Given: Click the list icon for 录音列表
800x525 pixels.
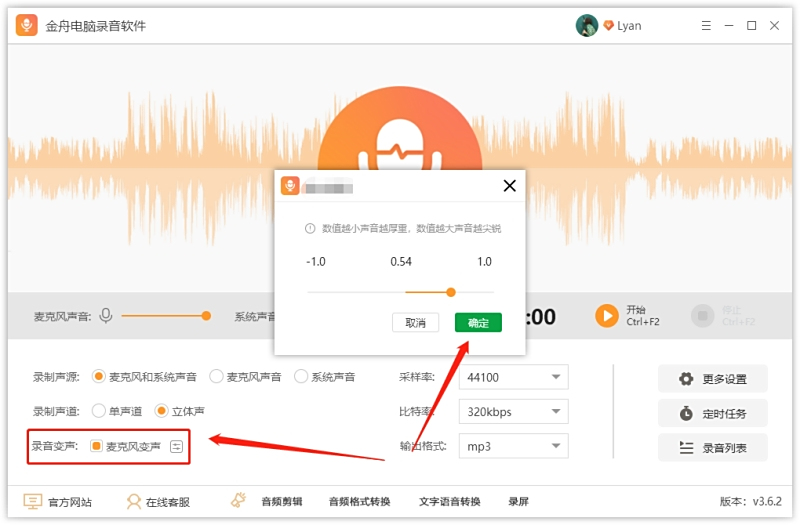Looking at the screenshot, I should [686, 448].
